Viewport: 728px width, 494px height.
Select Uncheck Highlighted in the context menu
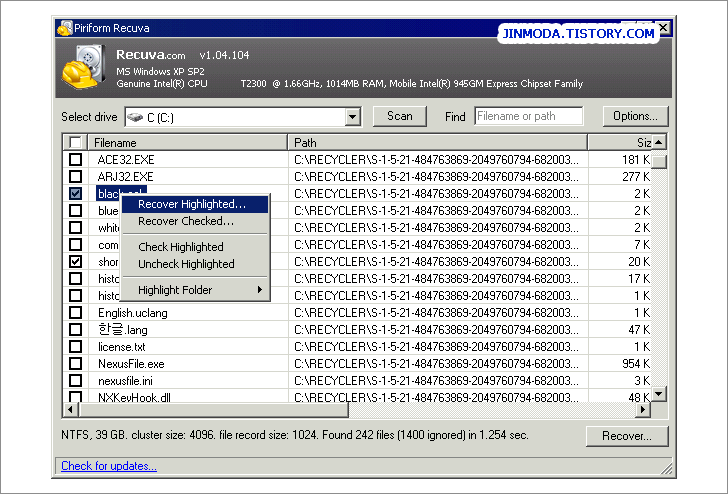coord(195,264)
